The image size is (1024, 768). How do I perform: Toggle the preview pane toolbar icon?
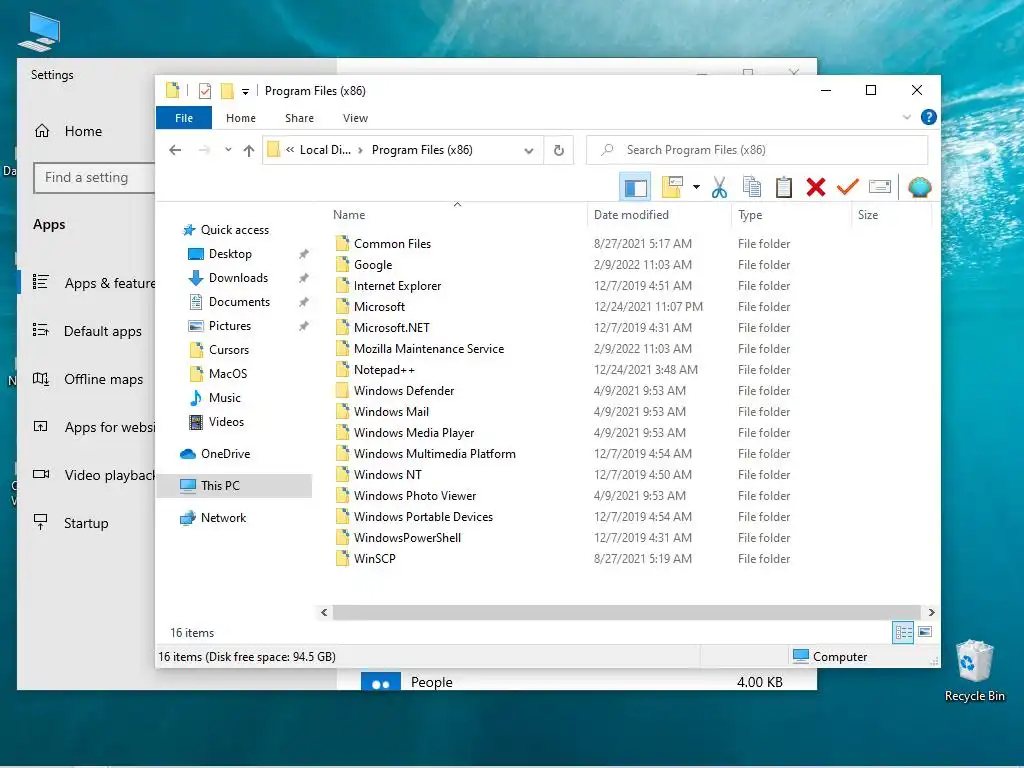pyautogui.click(x=635, y=187)
